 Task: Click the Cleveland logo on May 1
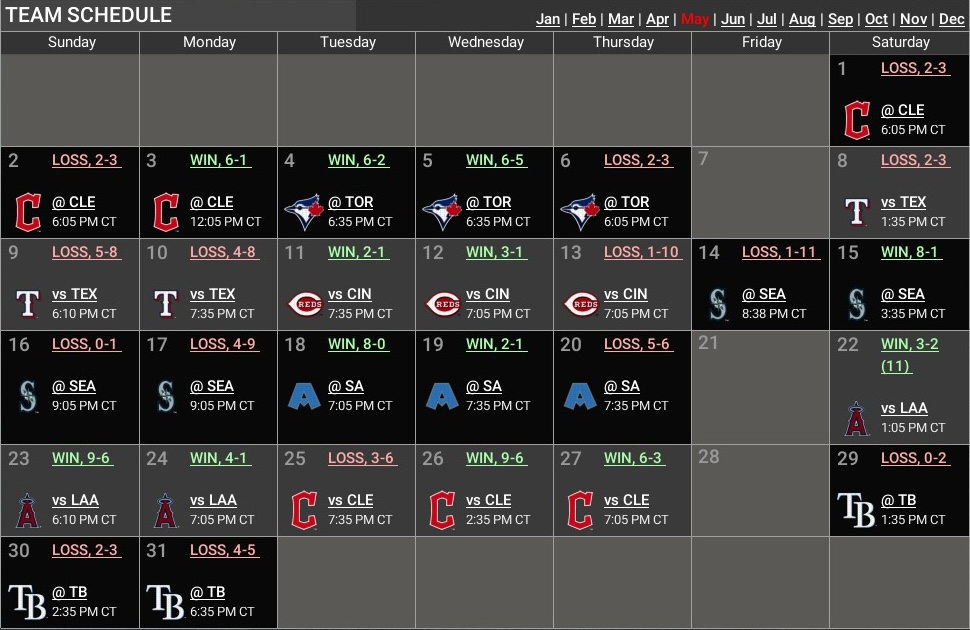pos(857,120)
